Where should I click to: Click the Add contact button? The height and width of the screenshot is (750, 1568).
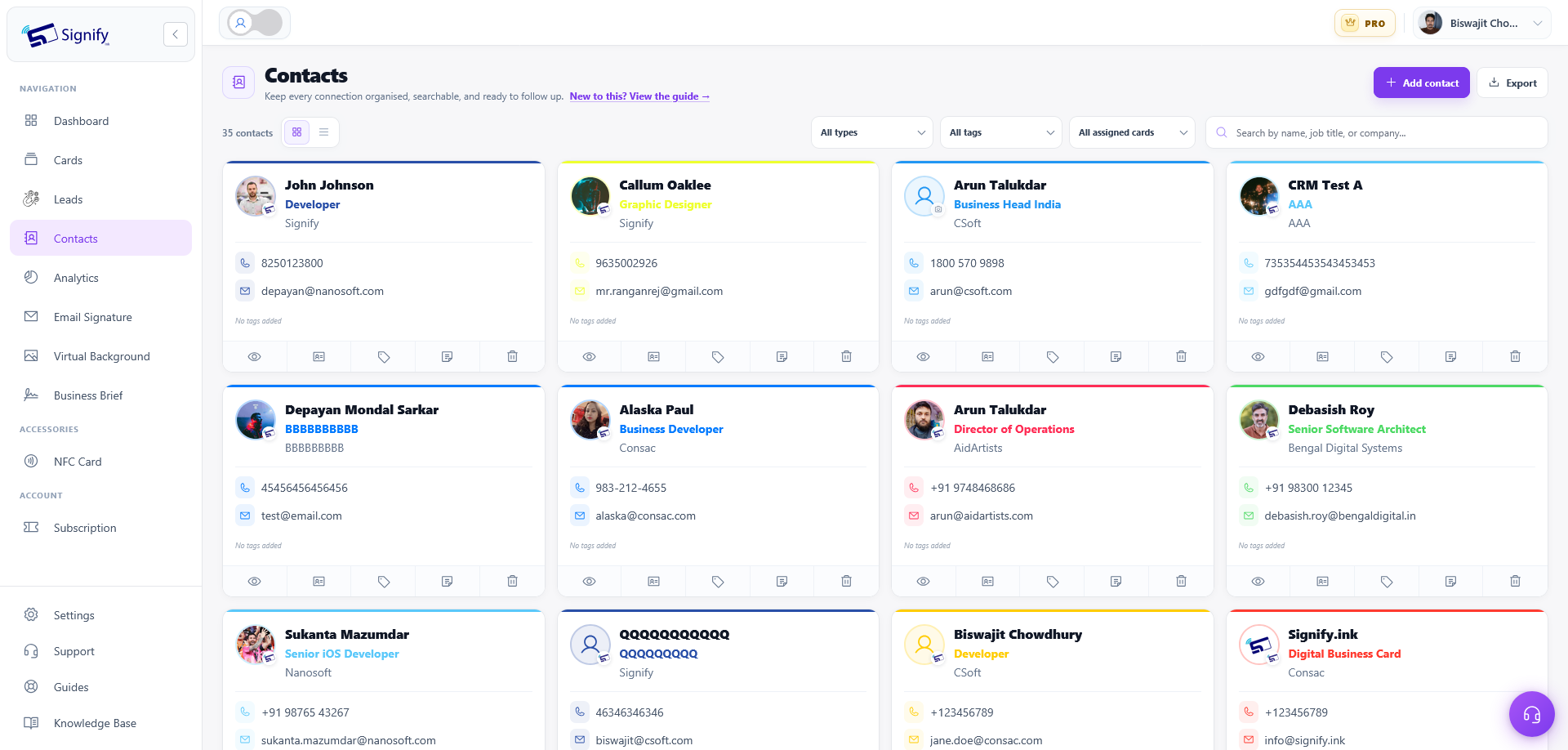[1421, 83]
